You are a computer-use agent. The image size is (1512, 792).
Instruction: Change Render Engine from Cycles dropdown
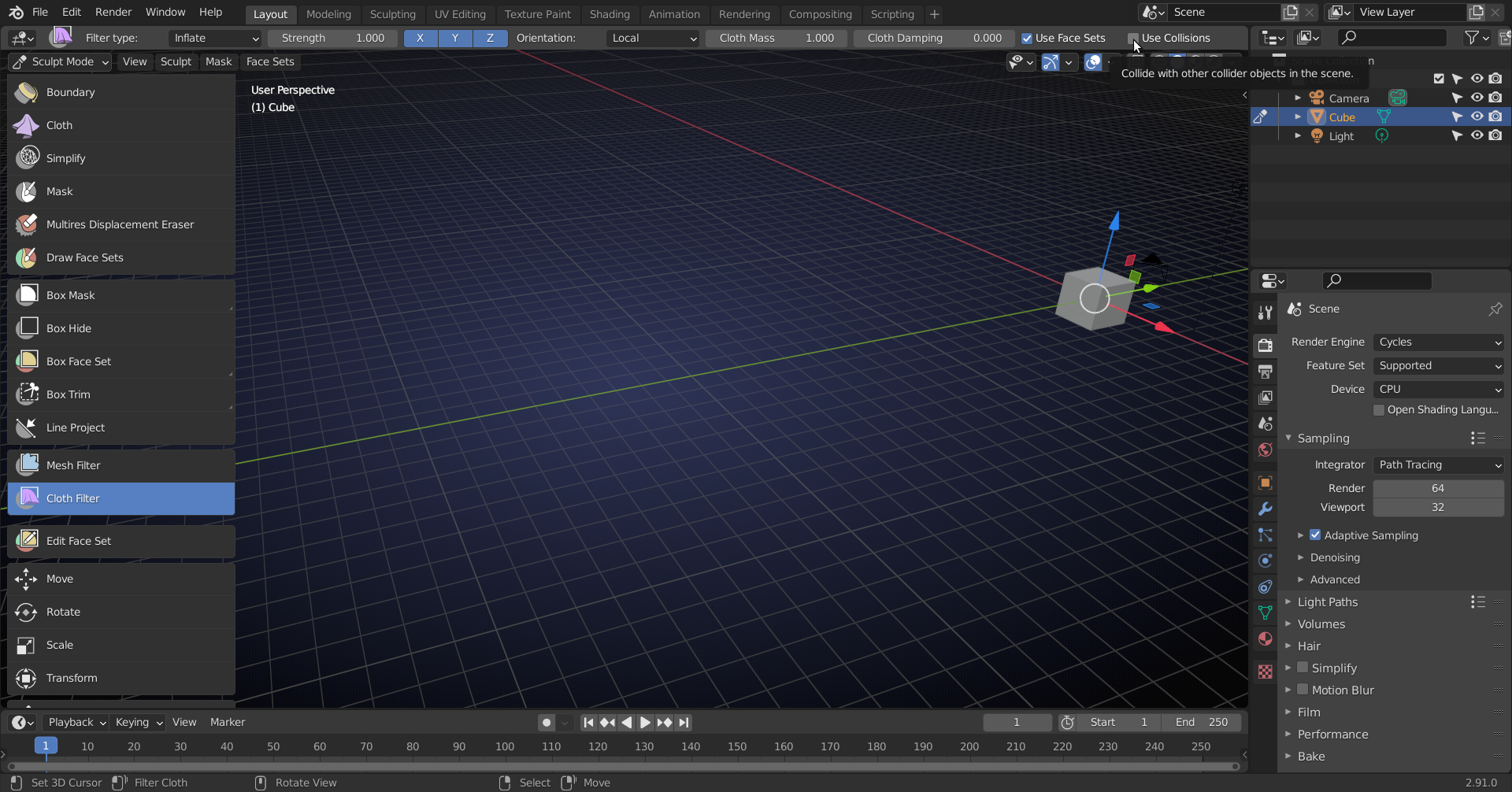click(1438, 342)
